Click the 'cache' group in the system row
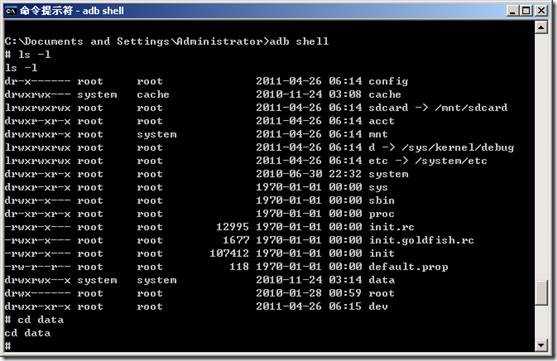The image size is (557, 361). coord(153,95)
